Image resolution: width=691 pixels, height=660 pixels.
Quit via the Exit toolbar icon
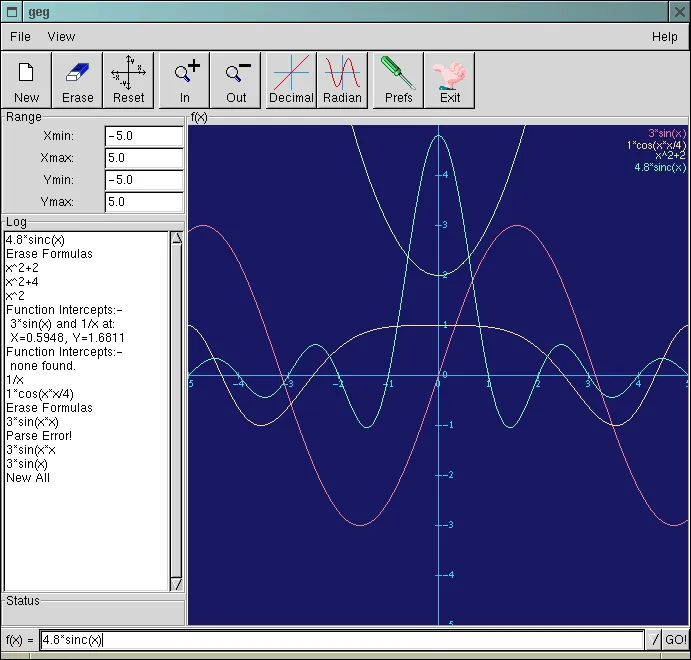(x=449, y=80)
